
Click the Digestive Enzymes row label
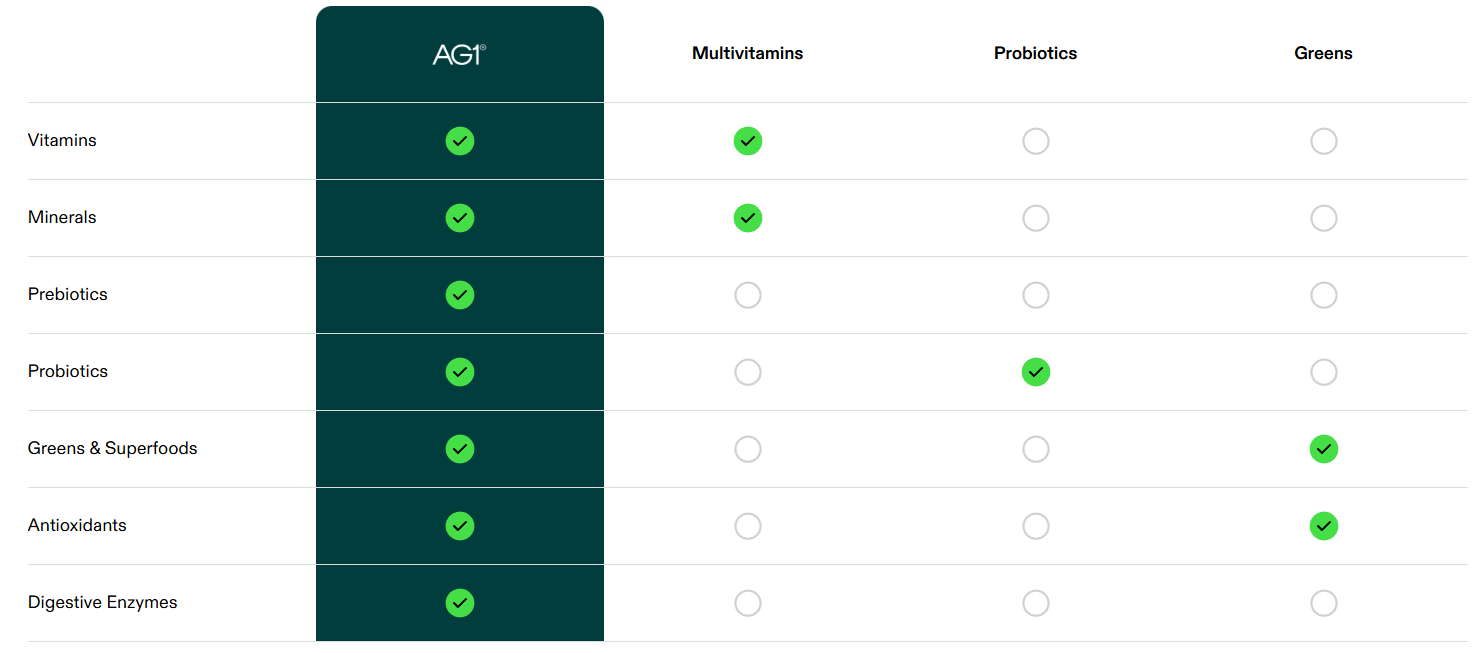(103, 602)
